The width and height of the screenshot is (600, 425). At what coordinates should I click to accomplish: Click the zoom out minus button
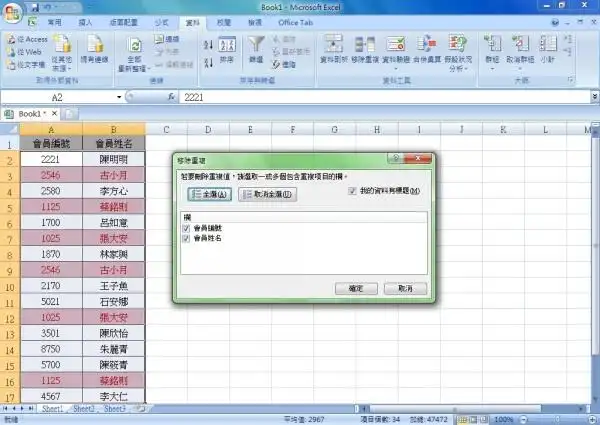[x=525, y=420]
